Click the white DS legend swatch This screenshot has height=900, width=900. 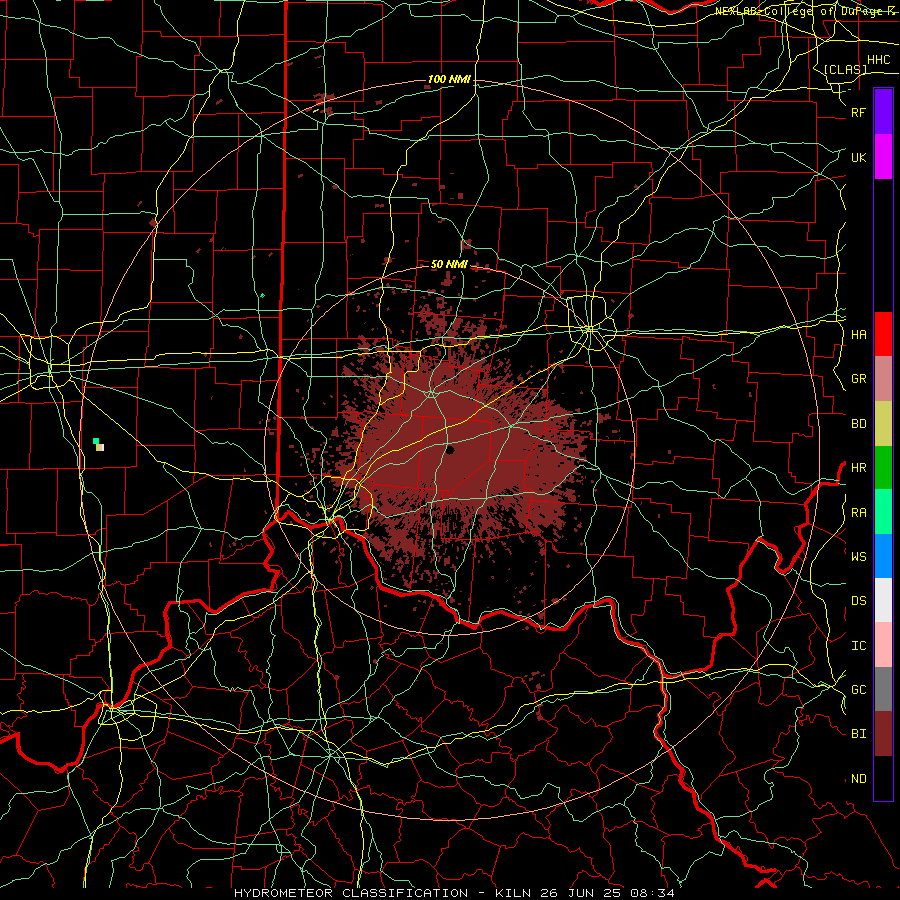tap(883, 600)
